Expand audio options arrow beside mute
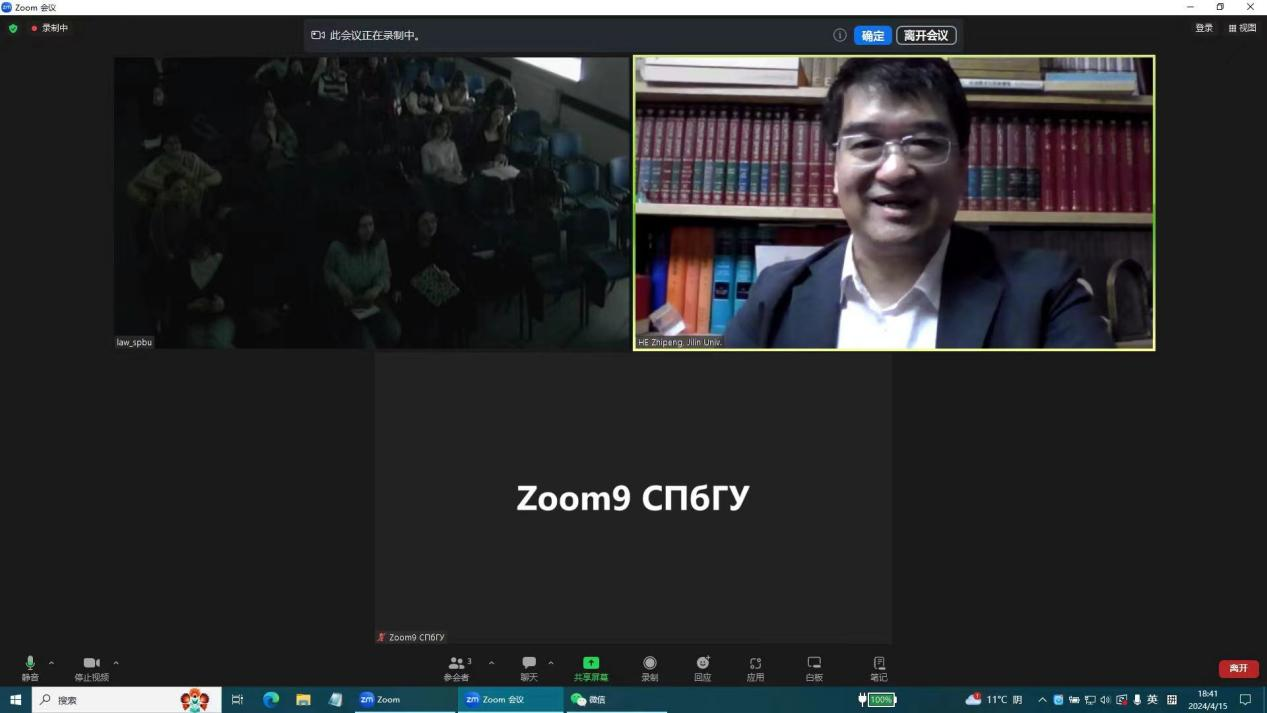Image resolution: width=1267 pixels, height=713 pixels. pyautogui.click(x=52, y=663)
